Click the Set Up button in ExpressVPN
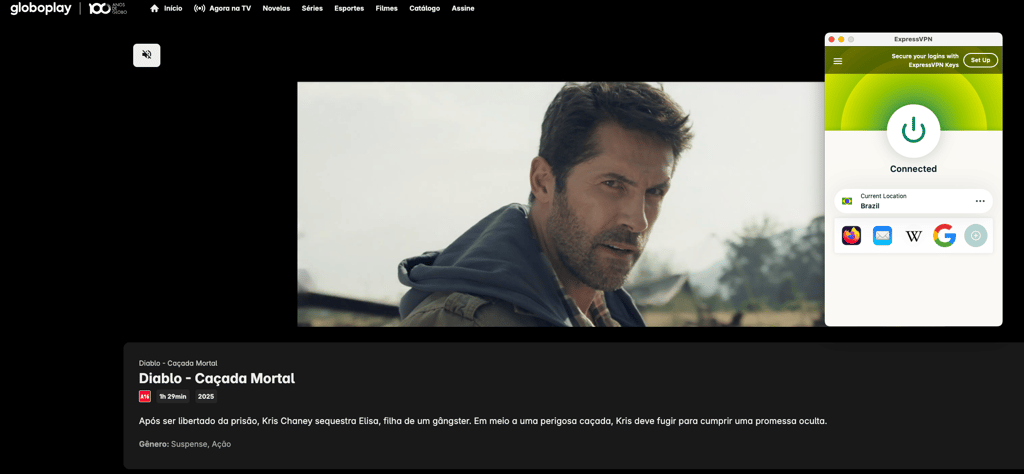 coord(980,60)
